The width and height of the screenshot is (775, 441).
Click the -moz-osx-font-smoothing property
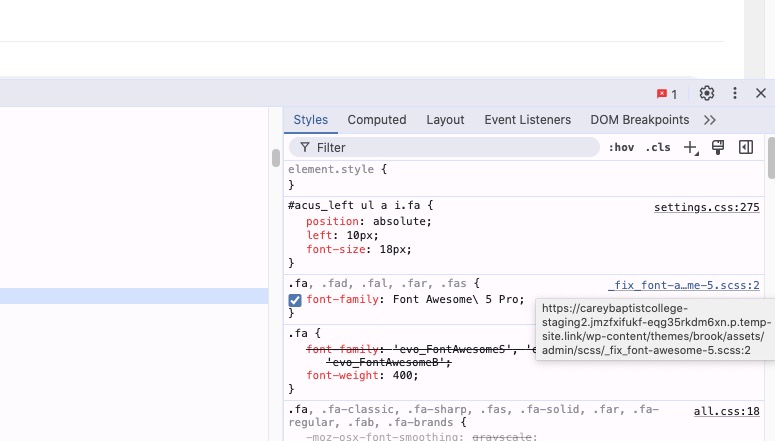coord(385,437)
